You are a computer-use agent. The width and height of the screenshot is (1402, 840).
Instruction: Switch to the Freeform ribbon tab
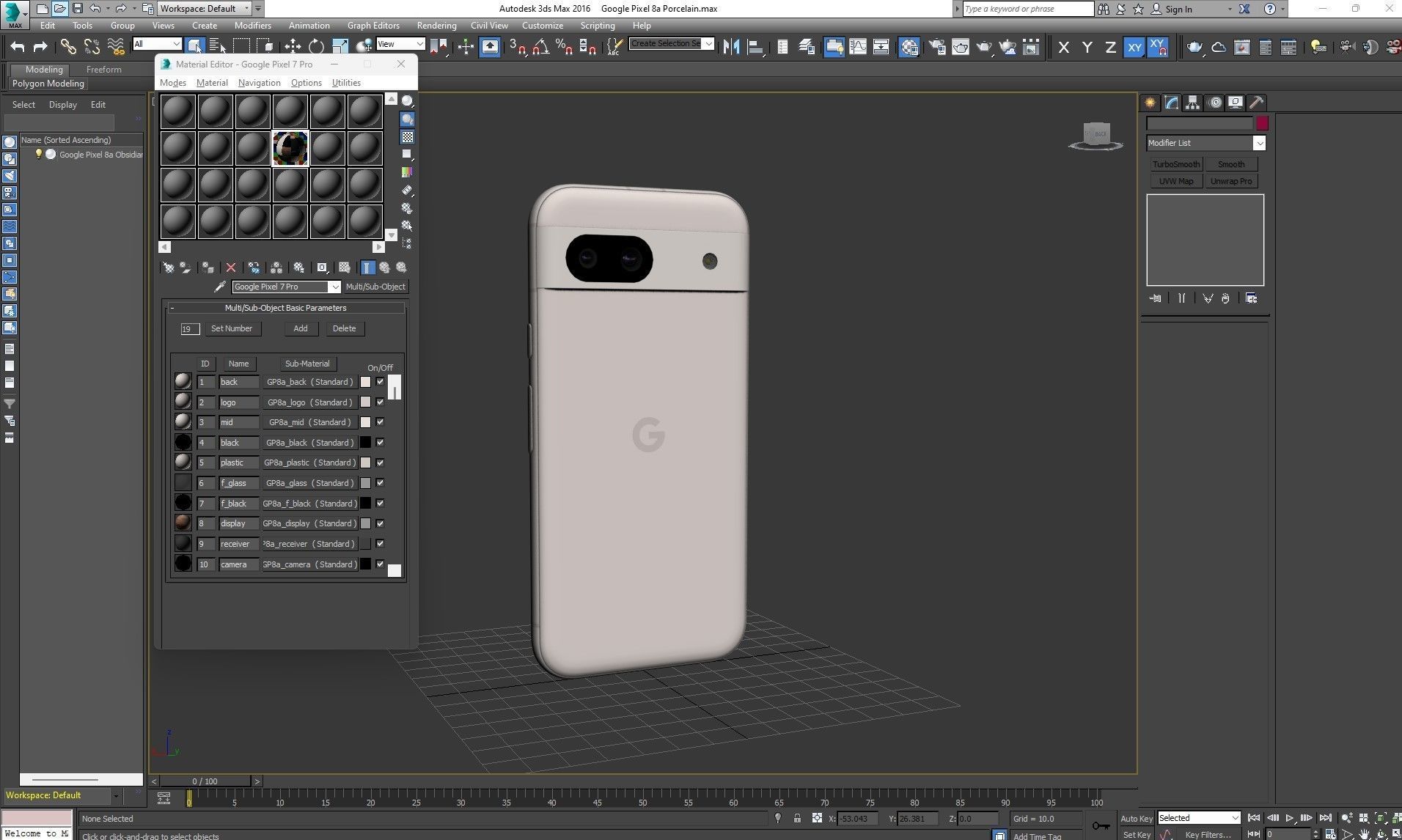coord(104,70)
